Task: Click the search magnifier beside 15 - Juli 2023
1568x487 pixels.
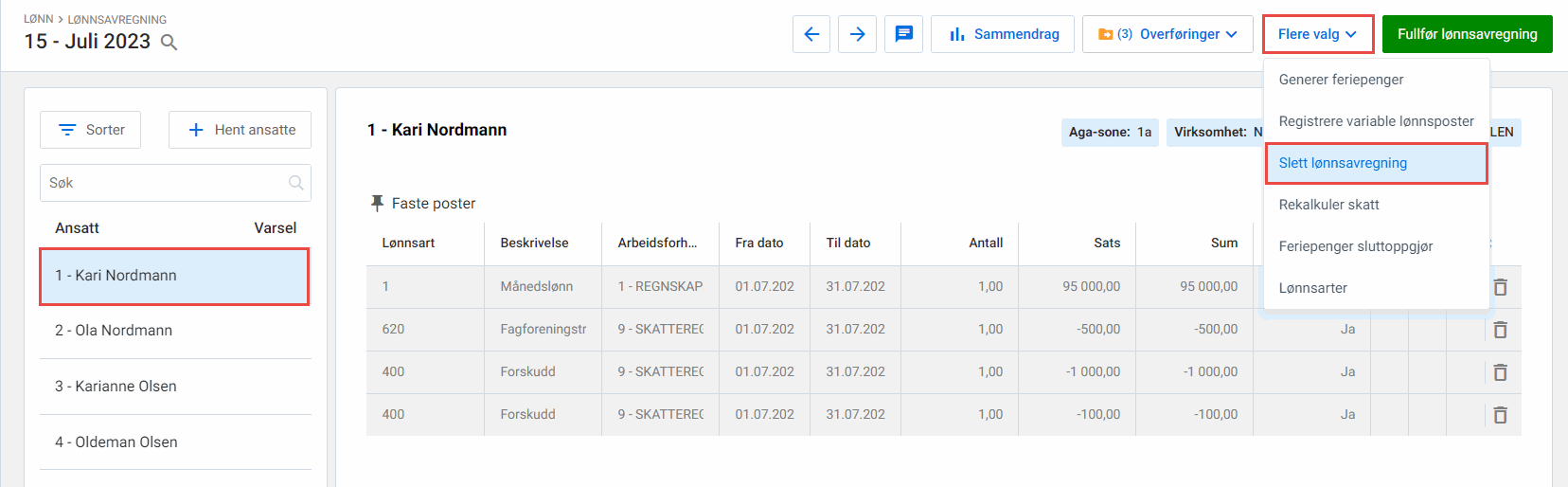Action: coord(169,43)
